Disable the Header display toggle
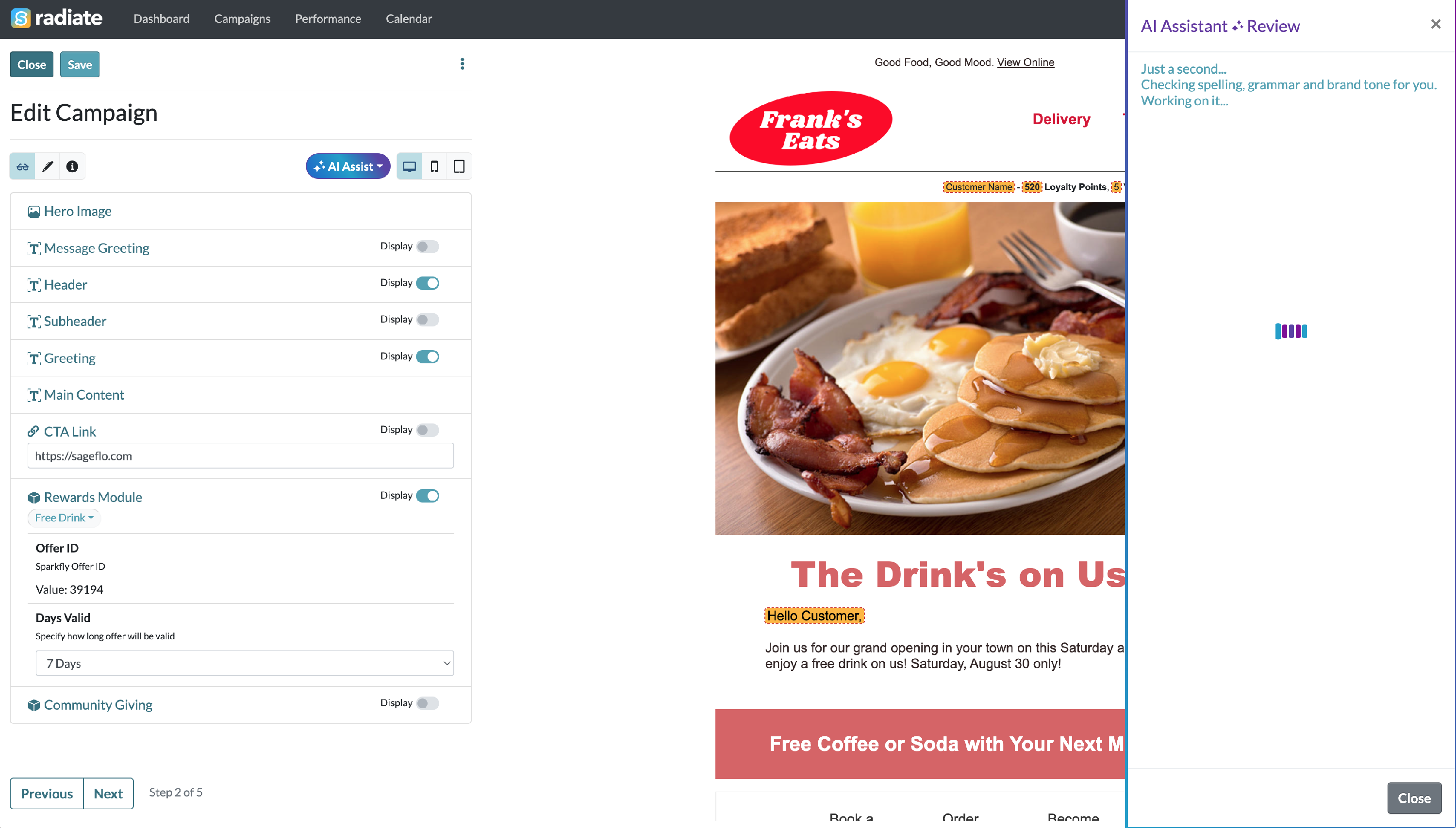 coord(427,283)
